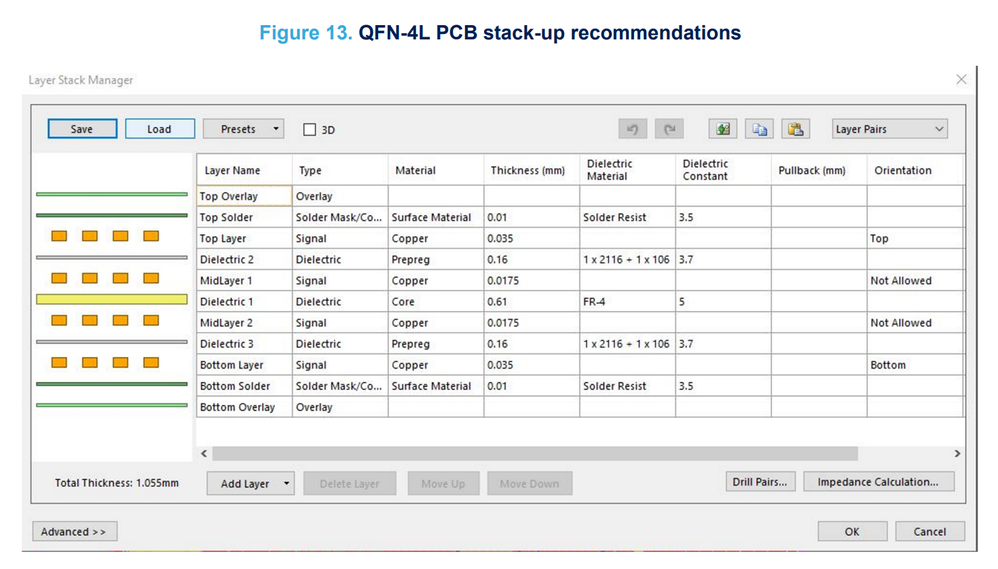Screen dimensions: 998x569
Task: Close the Layer Stack Manager dialog
Action: coord(961,80)
